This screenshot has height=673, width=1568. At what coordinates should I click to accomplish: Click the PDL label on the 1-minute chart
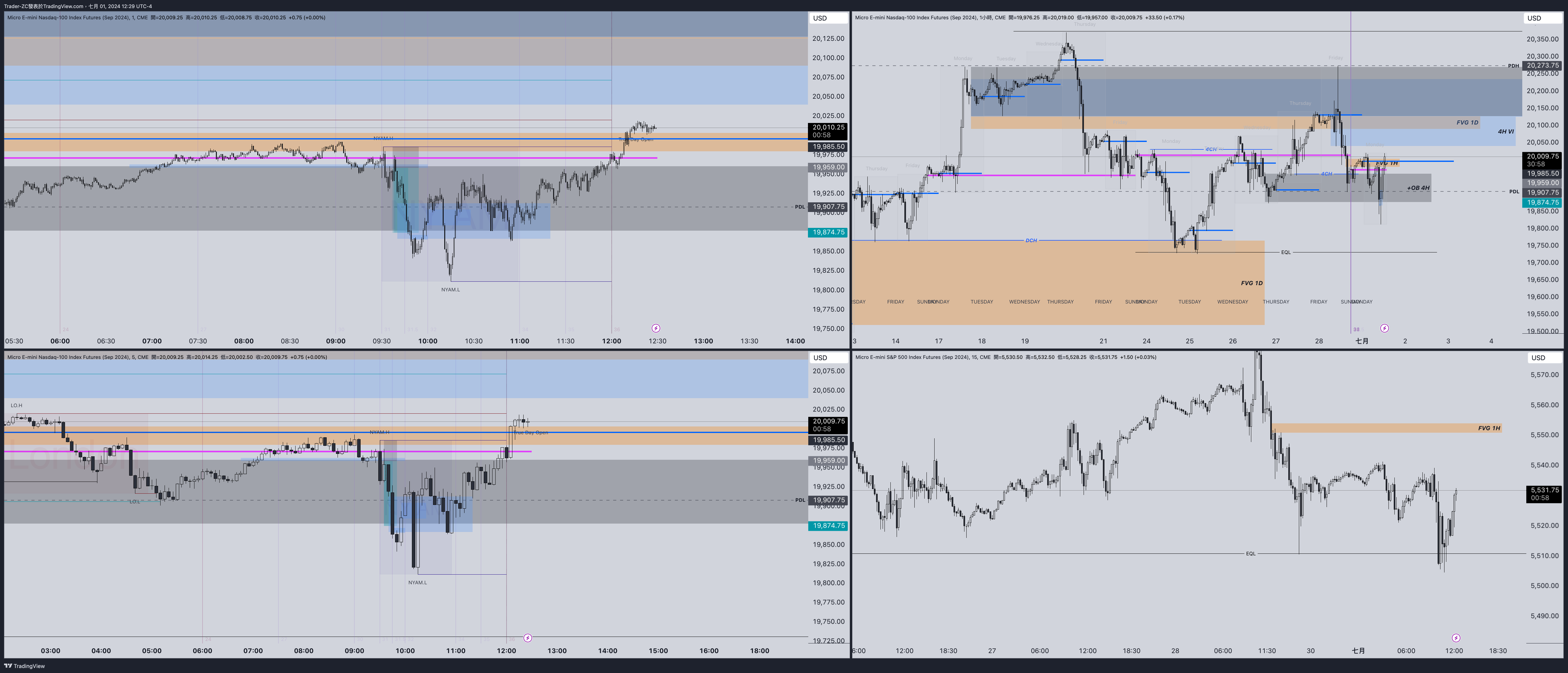[x=799, y=207]
